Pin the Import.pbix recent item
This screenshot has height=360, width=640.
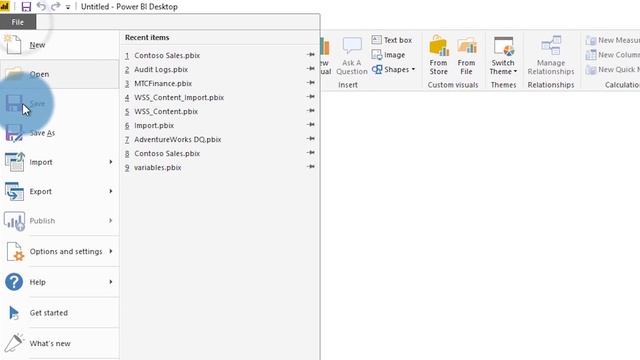311,124
